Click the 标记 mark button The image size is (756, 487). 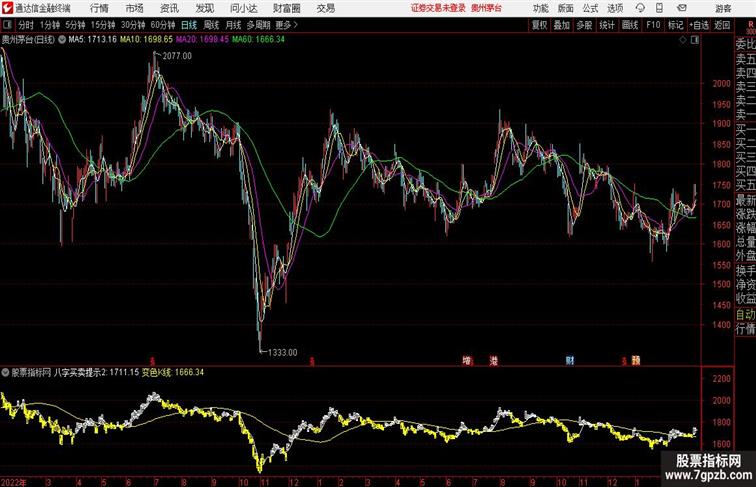(x=675, y=25)
